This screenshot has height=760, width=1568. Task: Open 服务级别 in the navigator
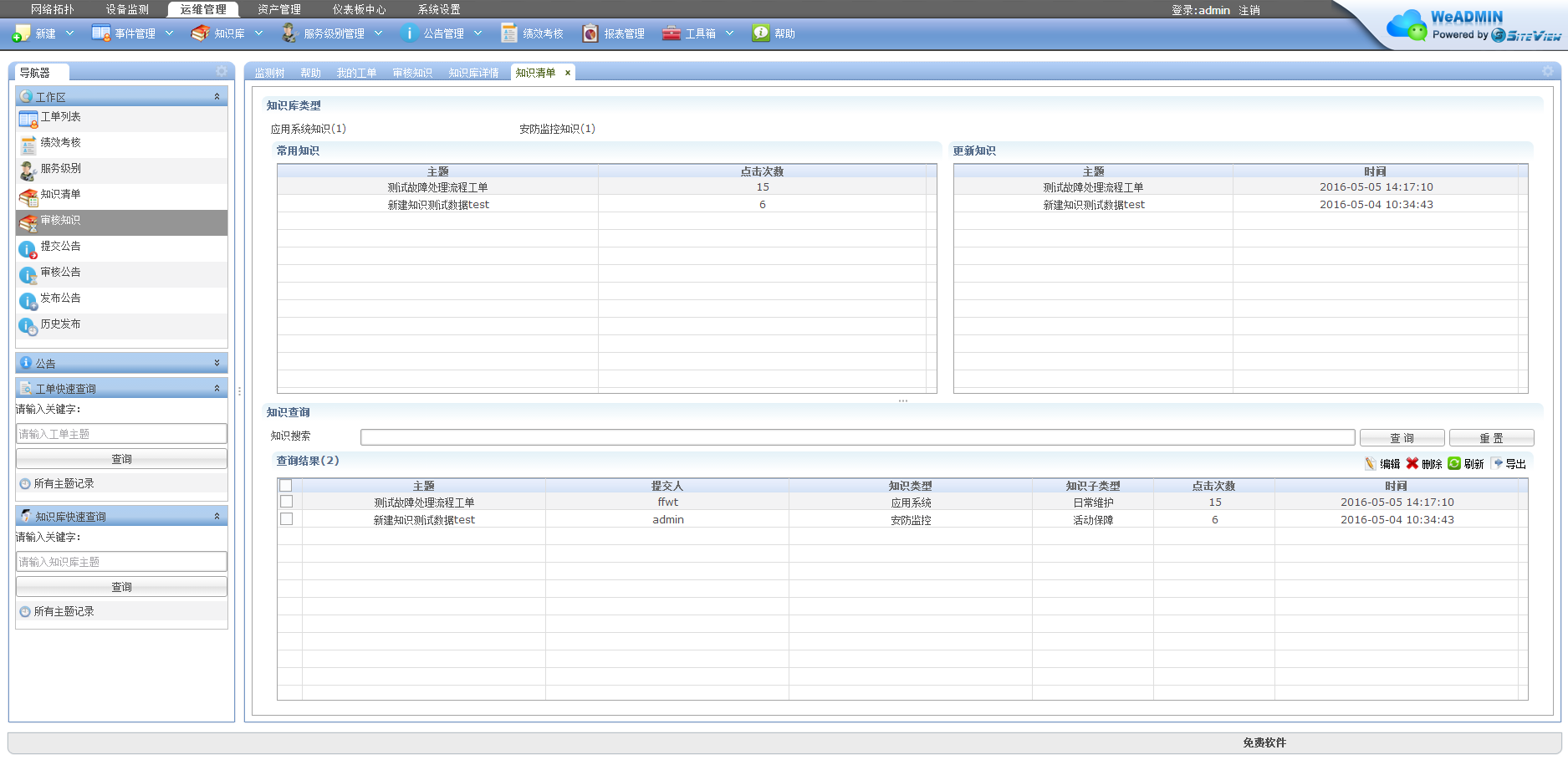pyautogui.click(x=121, y=170)
